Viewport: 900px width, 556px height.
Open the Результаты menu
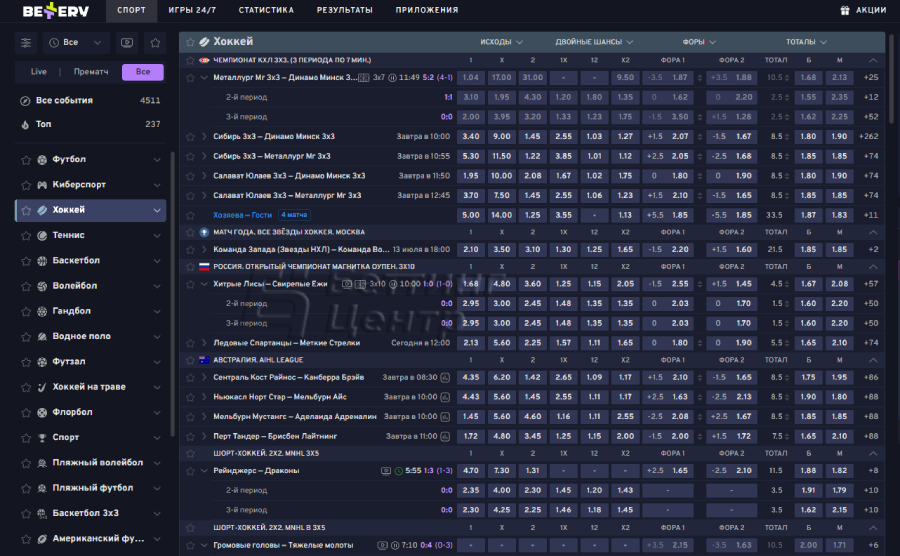[344, 10]
